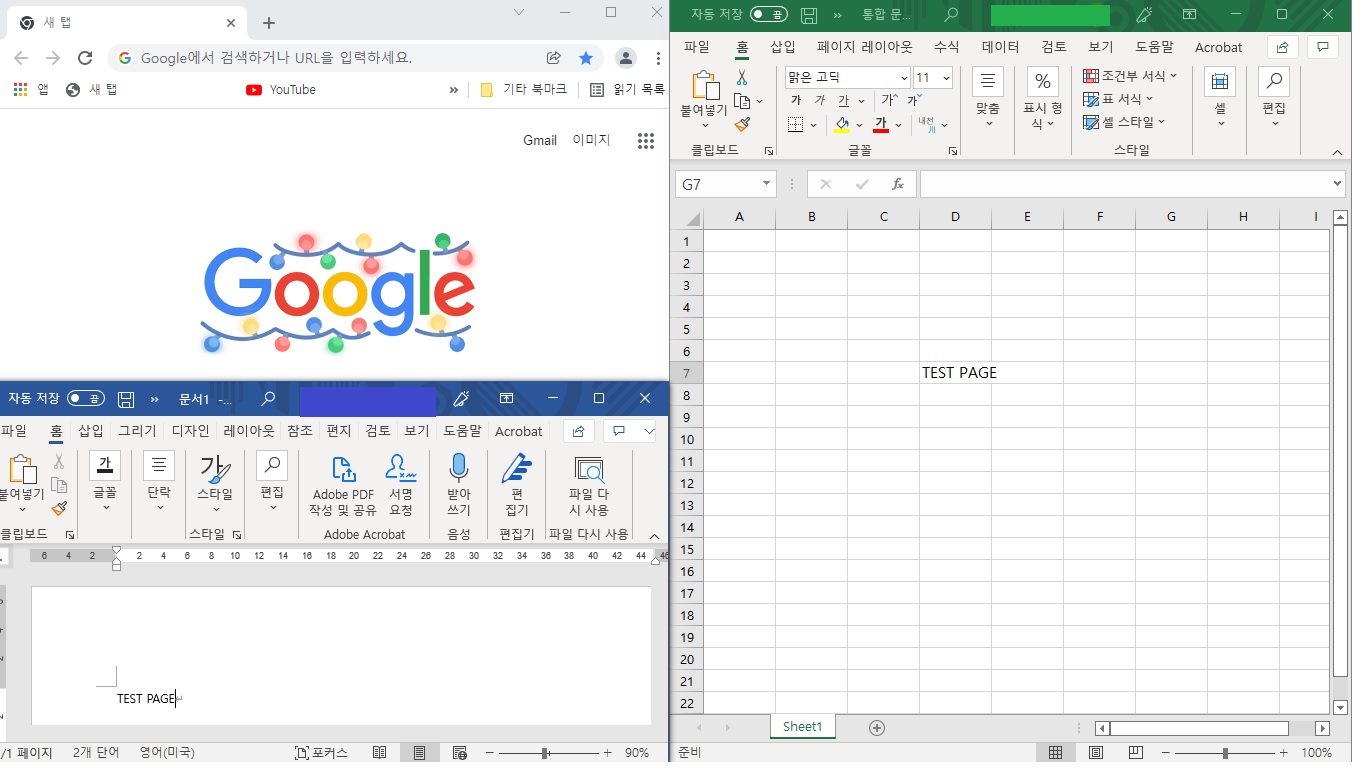
Task: Switch Excel to Page Break Preview
Action: click(x=1135, y=753)
